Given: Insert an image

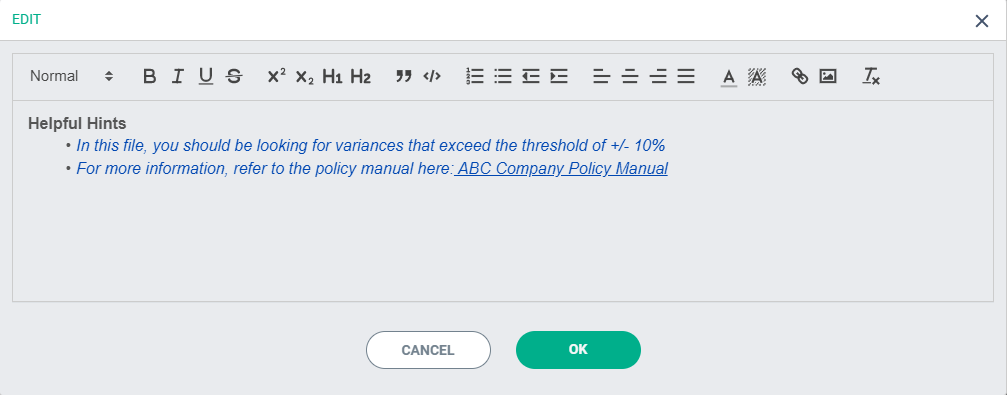Looking at the screenshot, I should point(828,76).
